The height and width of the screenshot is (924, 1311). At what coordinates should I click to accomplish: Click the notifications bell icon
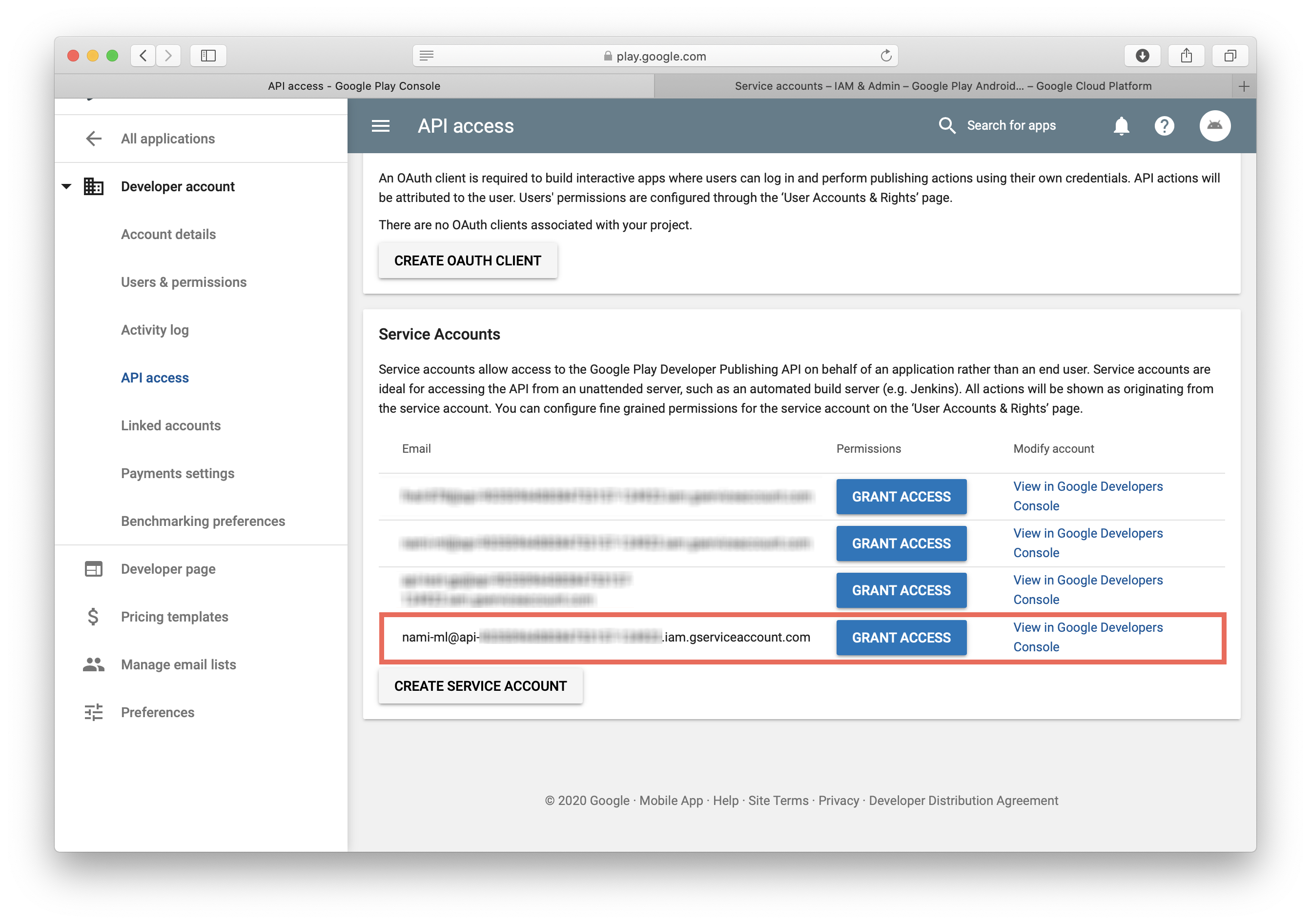tap(1121, 125)
